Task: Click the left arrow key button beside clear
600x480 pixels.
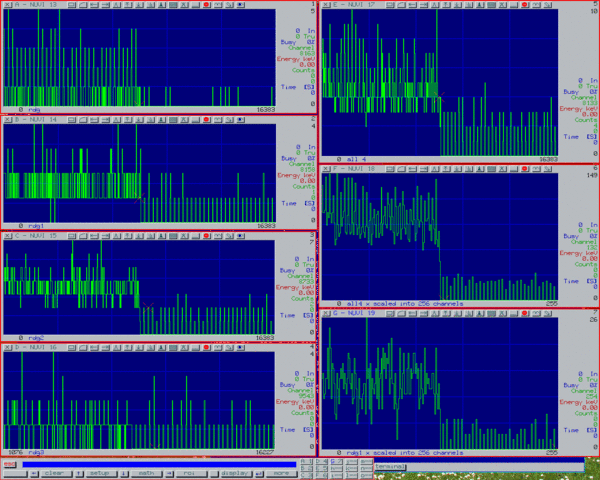Action: [x=34, y=473]
